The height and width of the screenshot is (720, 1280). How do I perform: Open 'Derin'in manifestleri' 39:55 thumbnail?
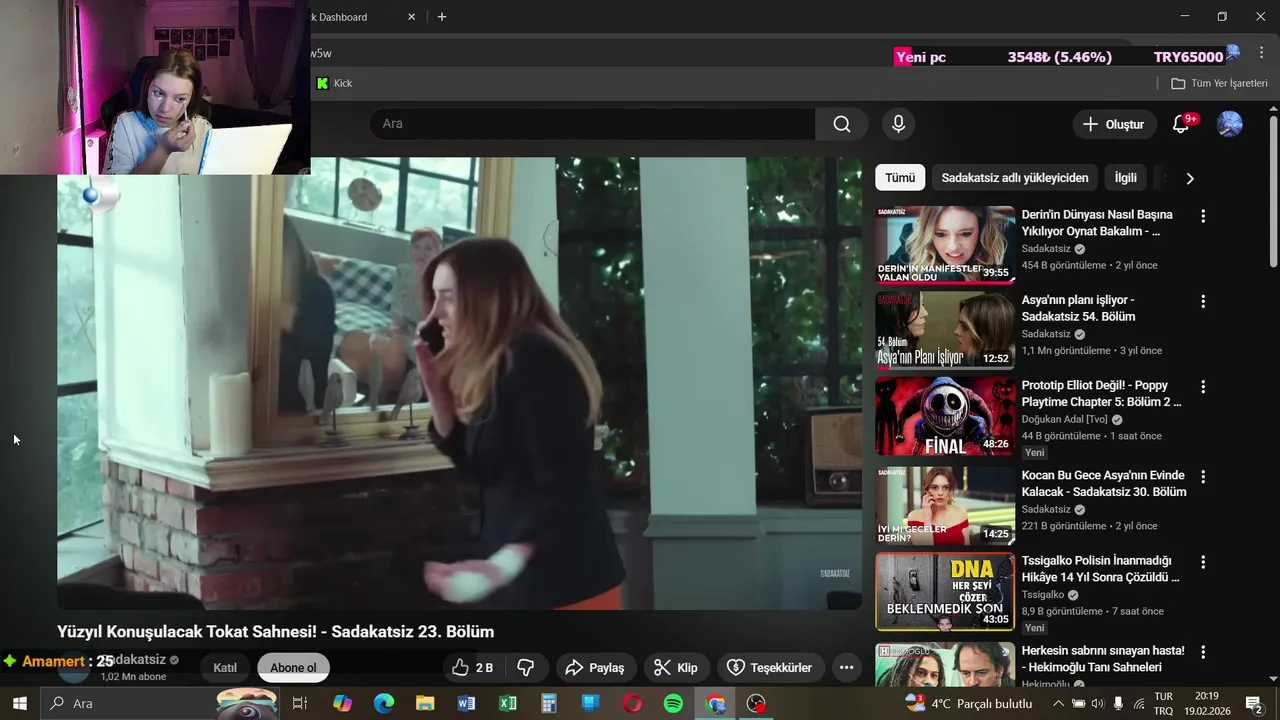(x=945, y=245)
